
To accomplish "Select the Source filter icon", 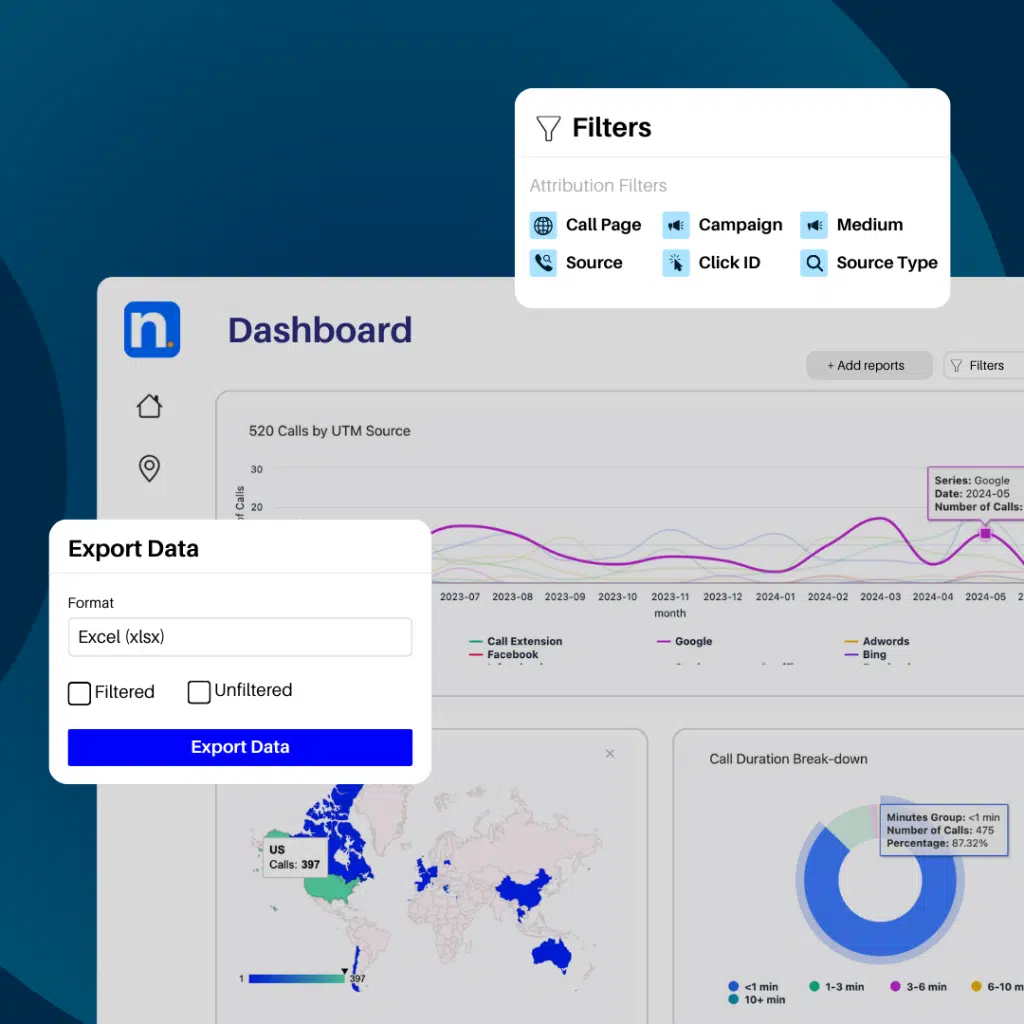I will coord(543,263).
